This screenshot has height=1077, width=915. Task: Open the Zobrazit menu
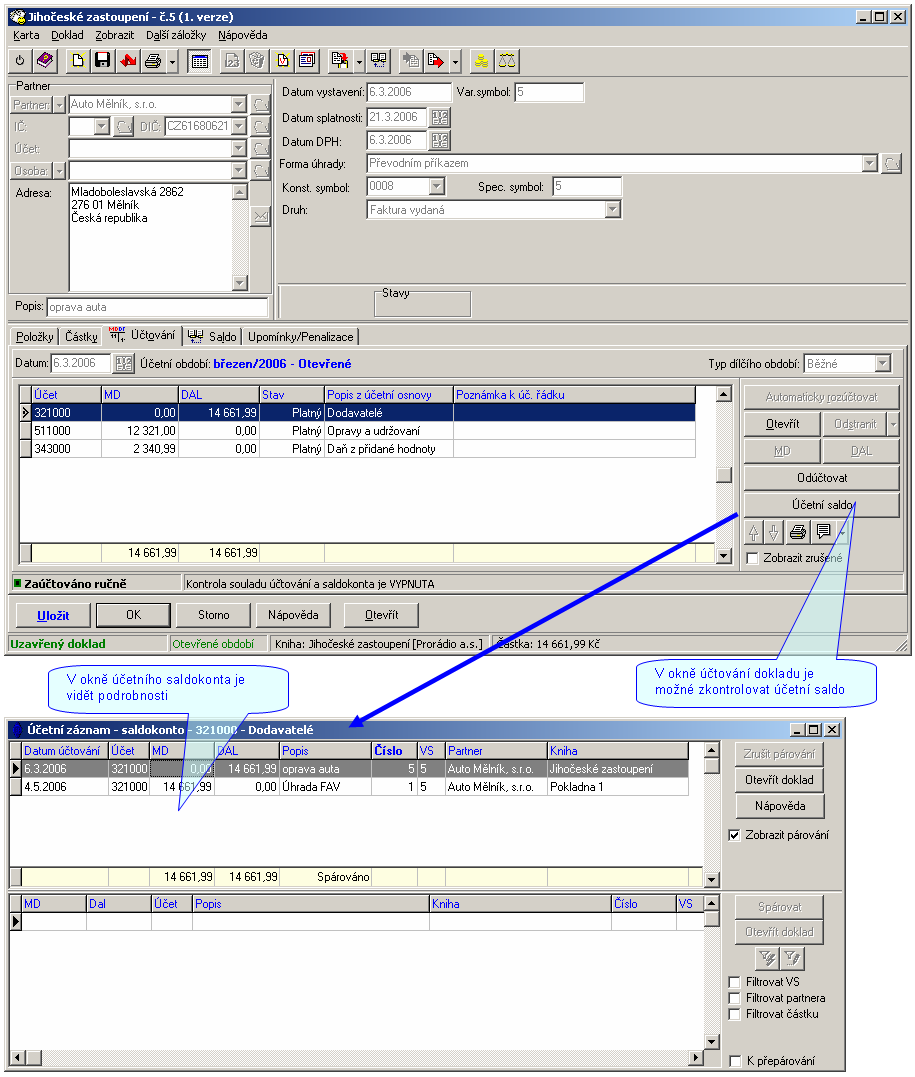tap(115, 35)
